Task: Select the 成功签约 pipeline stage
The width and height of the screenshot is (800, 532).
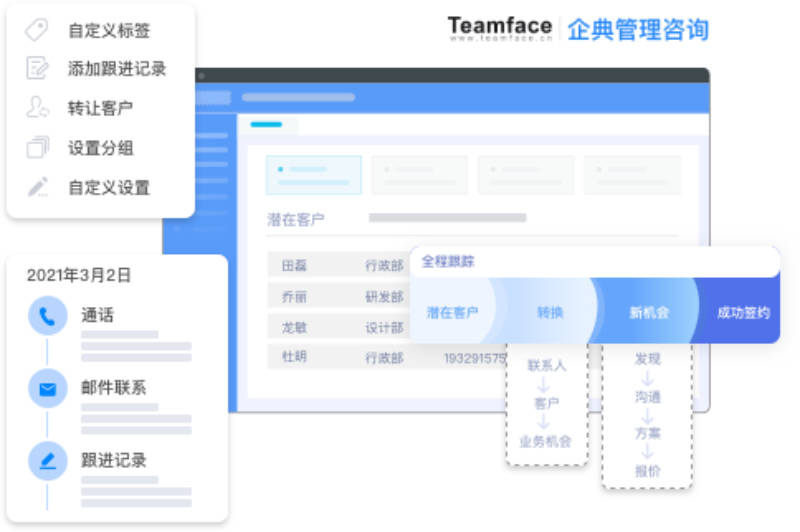Action: [x=743, y=312]
